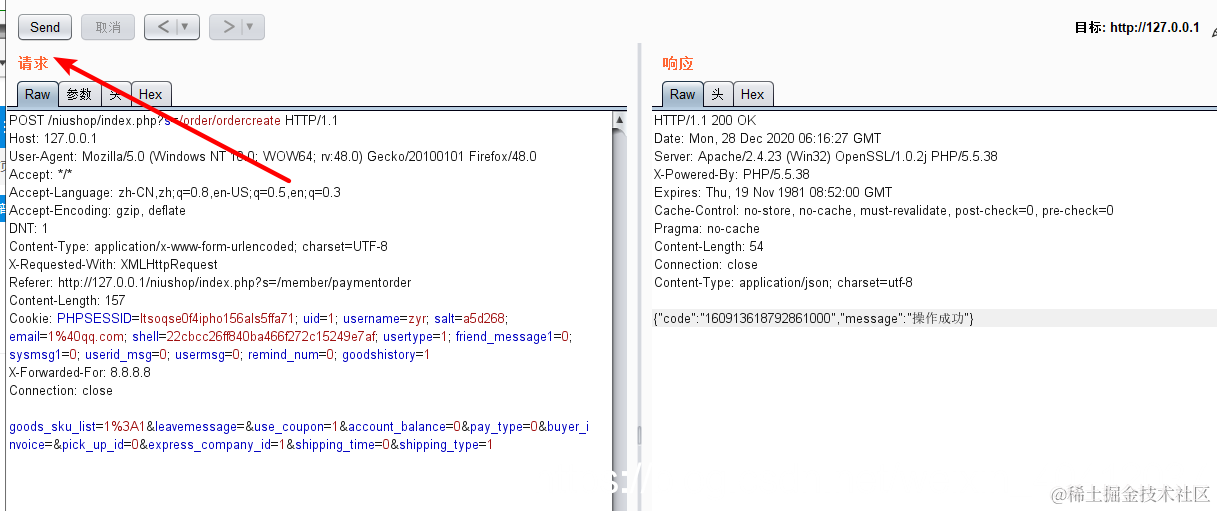Image resolution: width=1217 pixels, height=511 pixels.
Task: Select the request Raw tab
Action: pyautogui.click(x=37, y=94)
